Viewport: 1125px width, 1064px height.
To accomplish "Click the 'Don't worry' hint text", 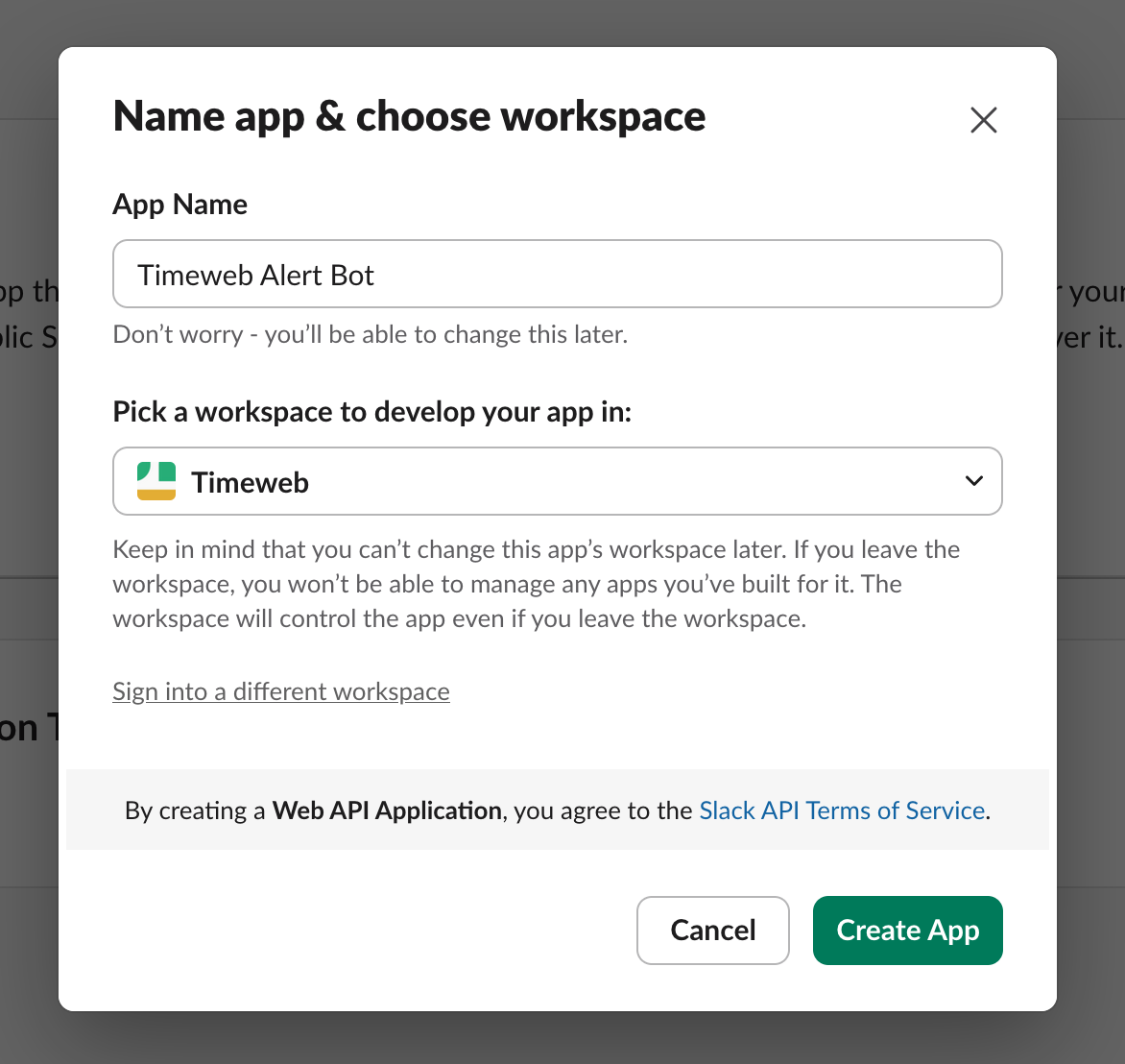I will coord(371,334).
